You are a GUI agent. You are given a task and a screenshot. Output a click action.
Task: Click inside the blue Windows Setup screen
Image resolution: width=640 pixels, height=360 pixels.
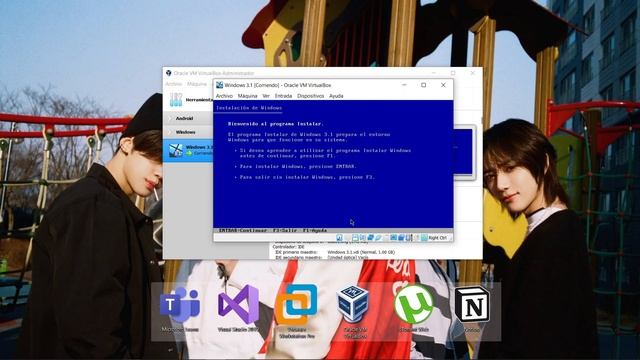pyautogui.click(x=333, y=164)
